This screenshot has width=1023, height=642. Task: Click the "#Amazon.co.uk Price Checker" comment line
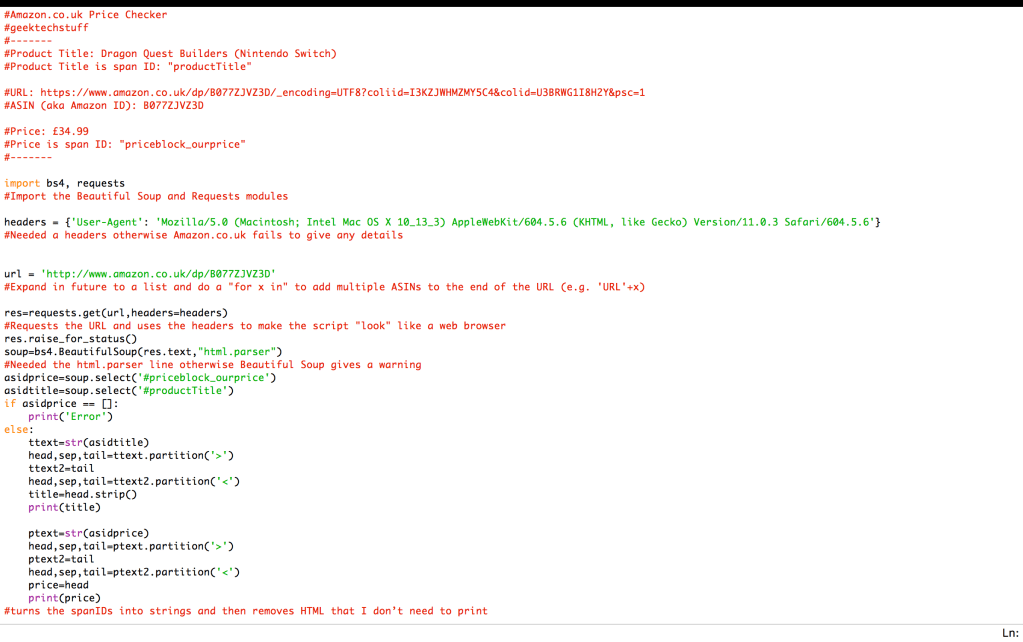[86, 15]
